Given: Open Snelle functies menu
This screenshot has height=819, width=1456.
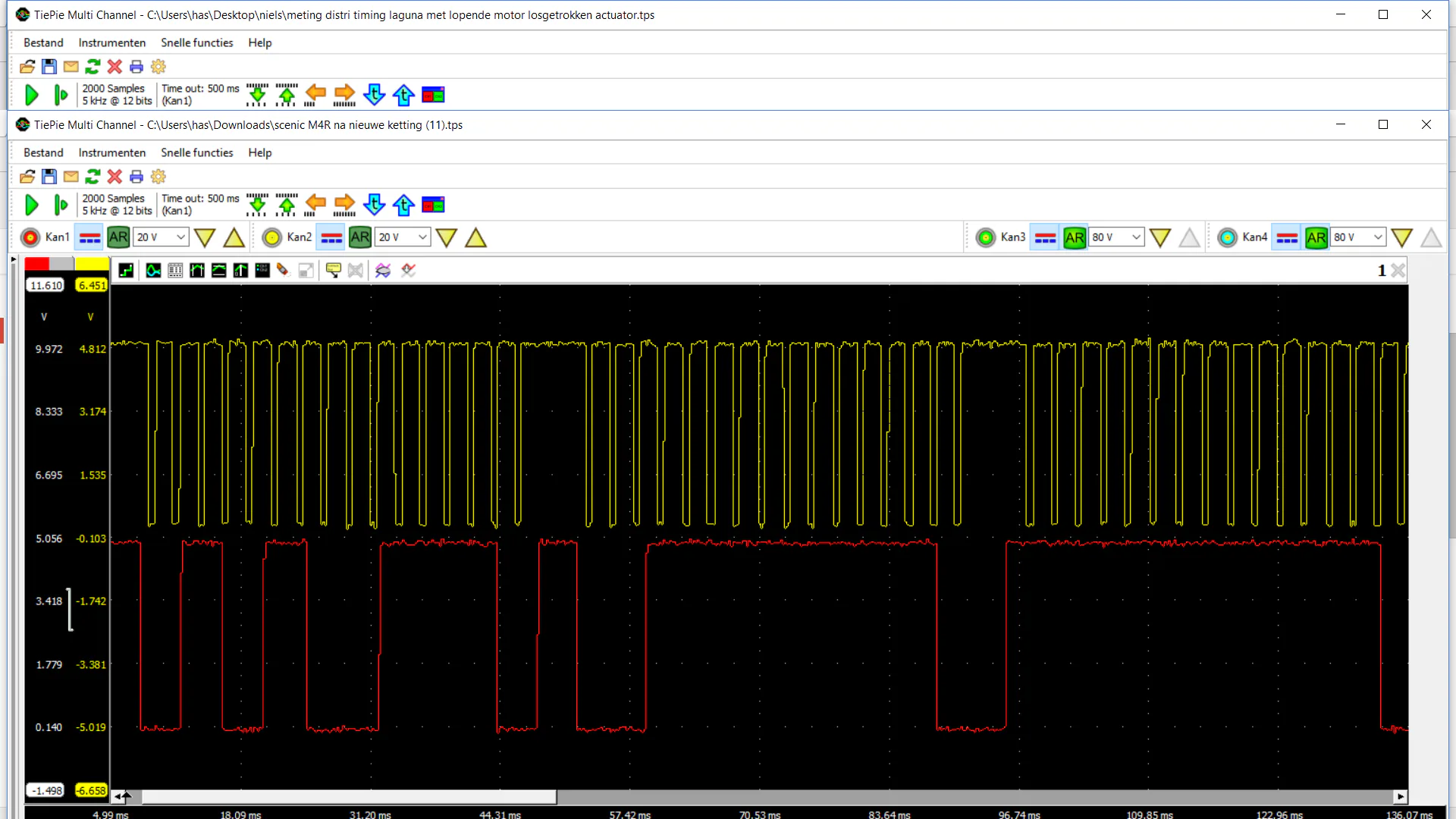Looking at the screenshot, I should click(196, 152).
